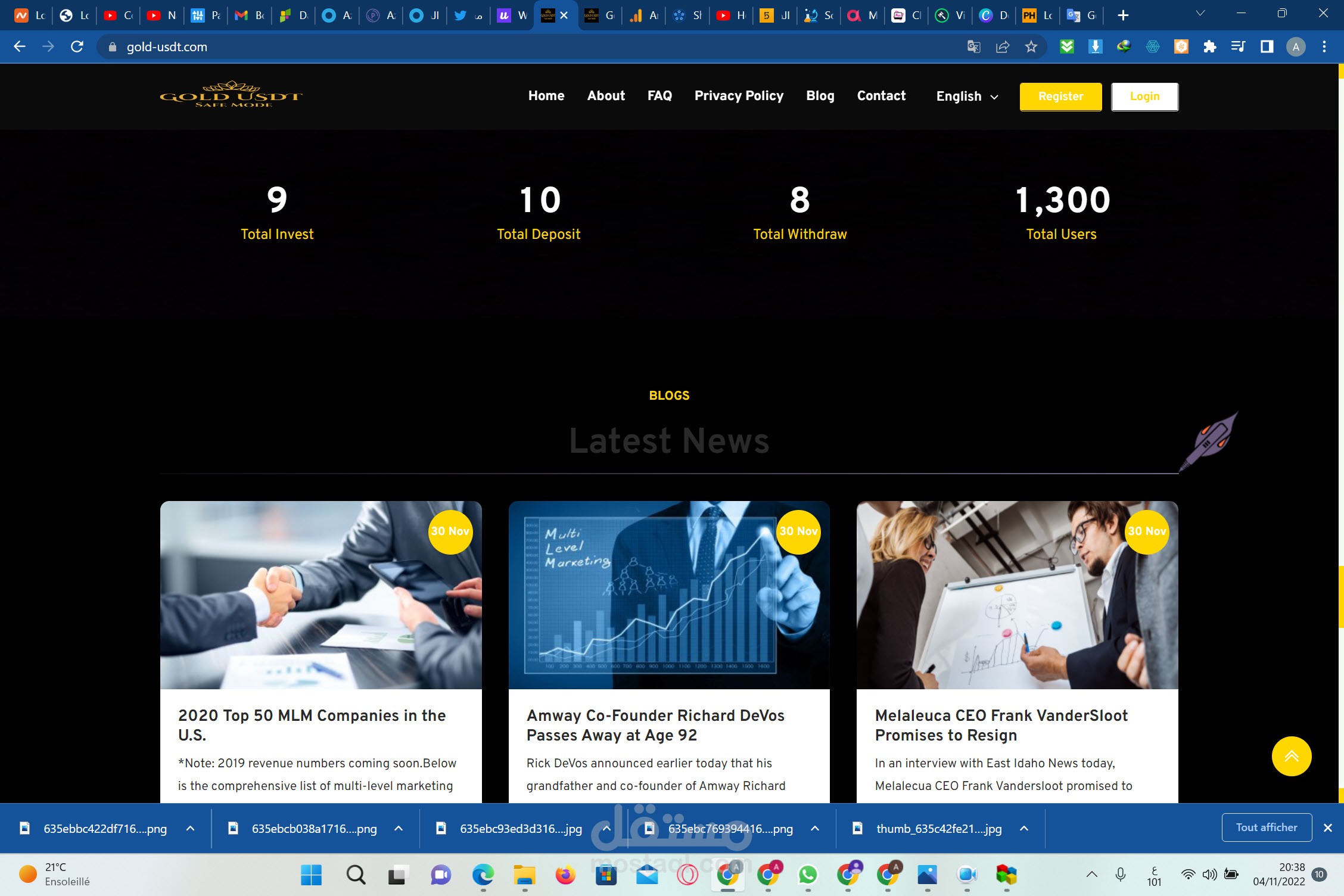Expand options for the 635ebbc422df716 png download

coord(191,828)
